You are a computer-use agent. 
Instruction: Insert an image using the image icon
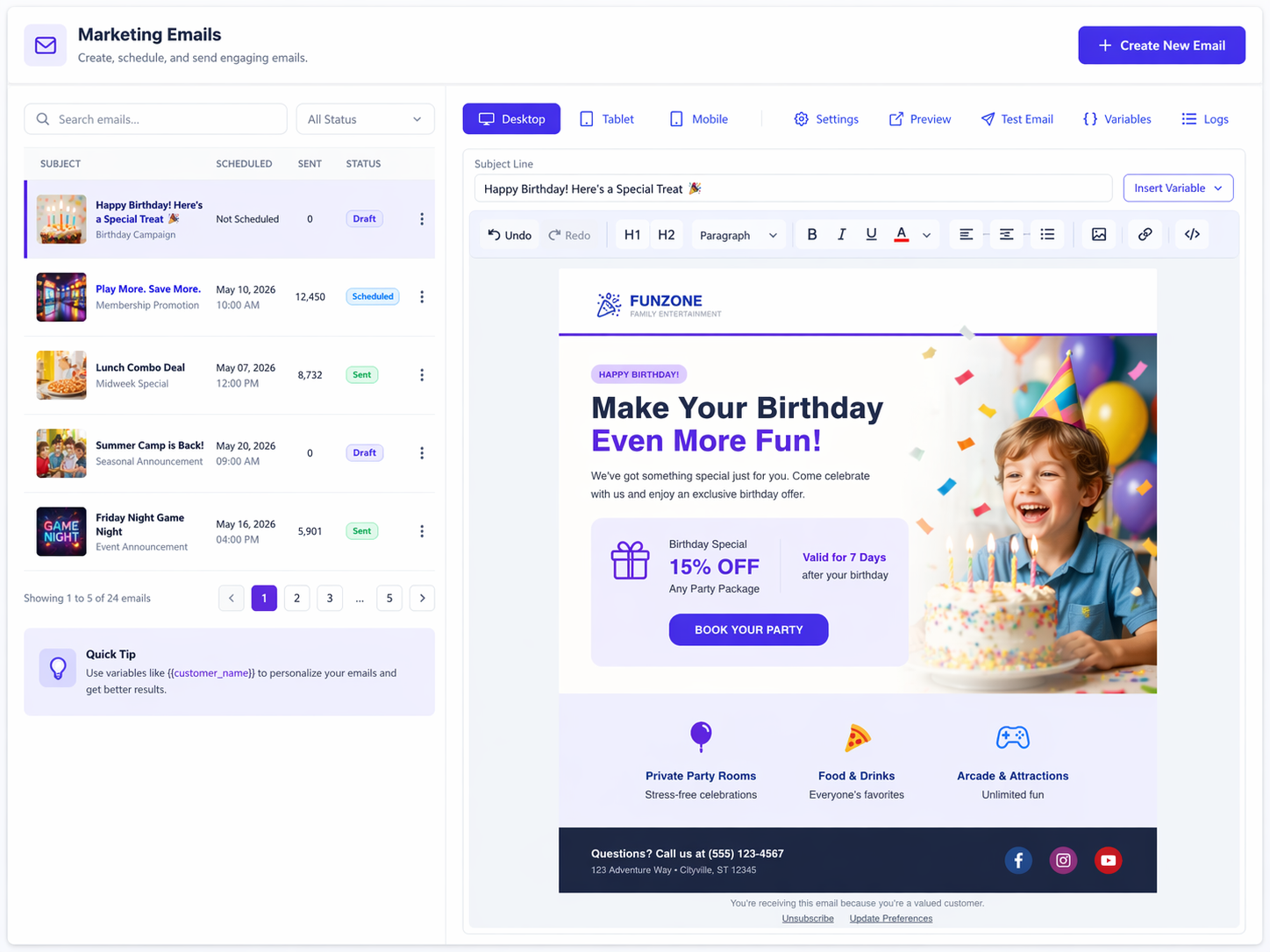coord(1098,234)
